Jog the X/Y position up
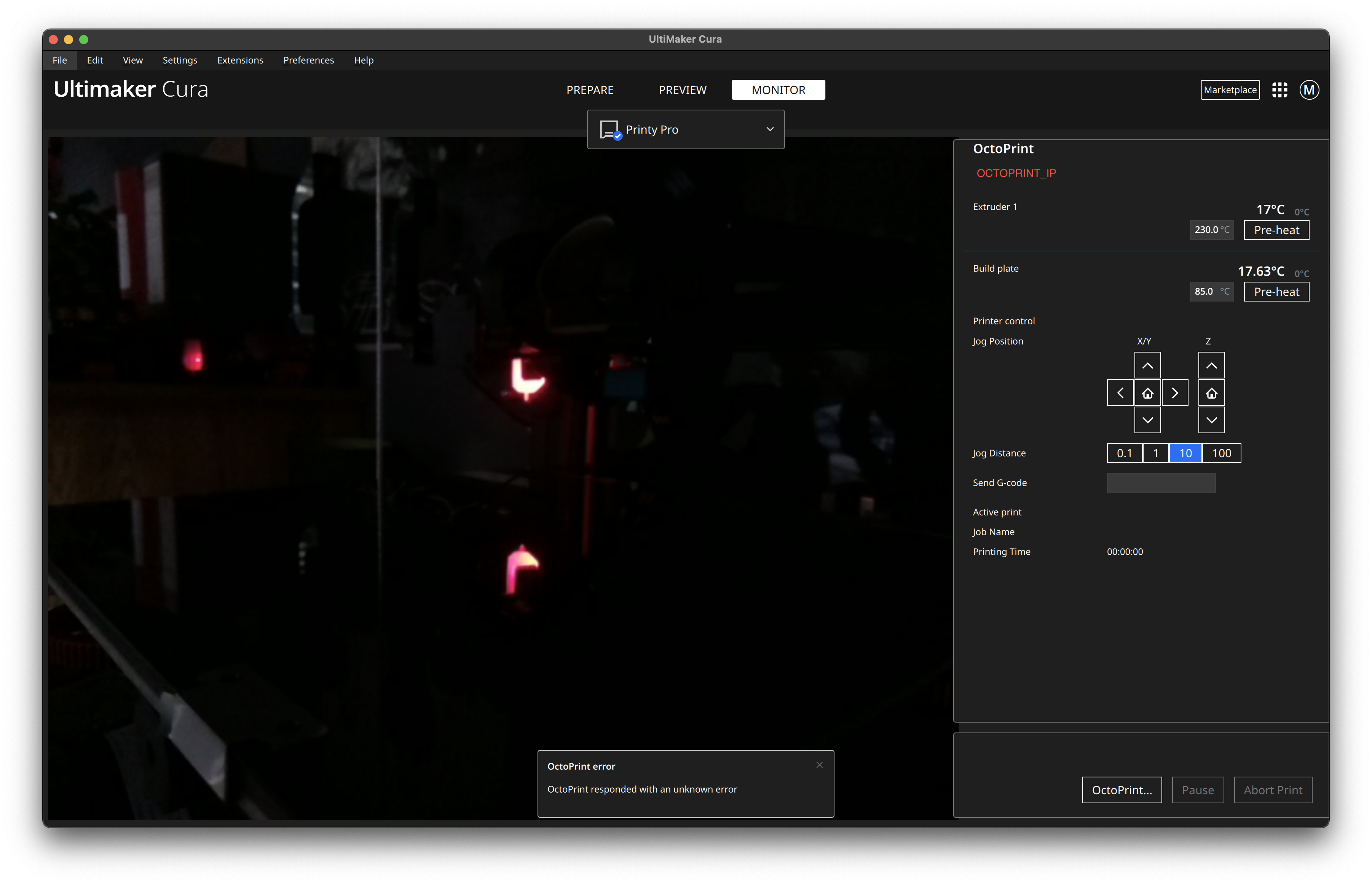The image size is (1372, 884). coord(1147,364)
